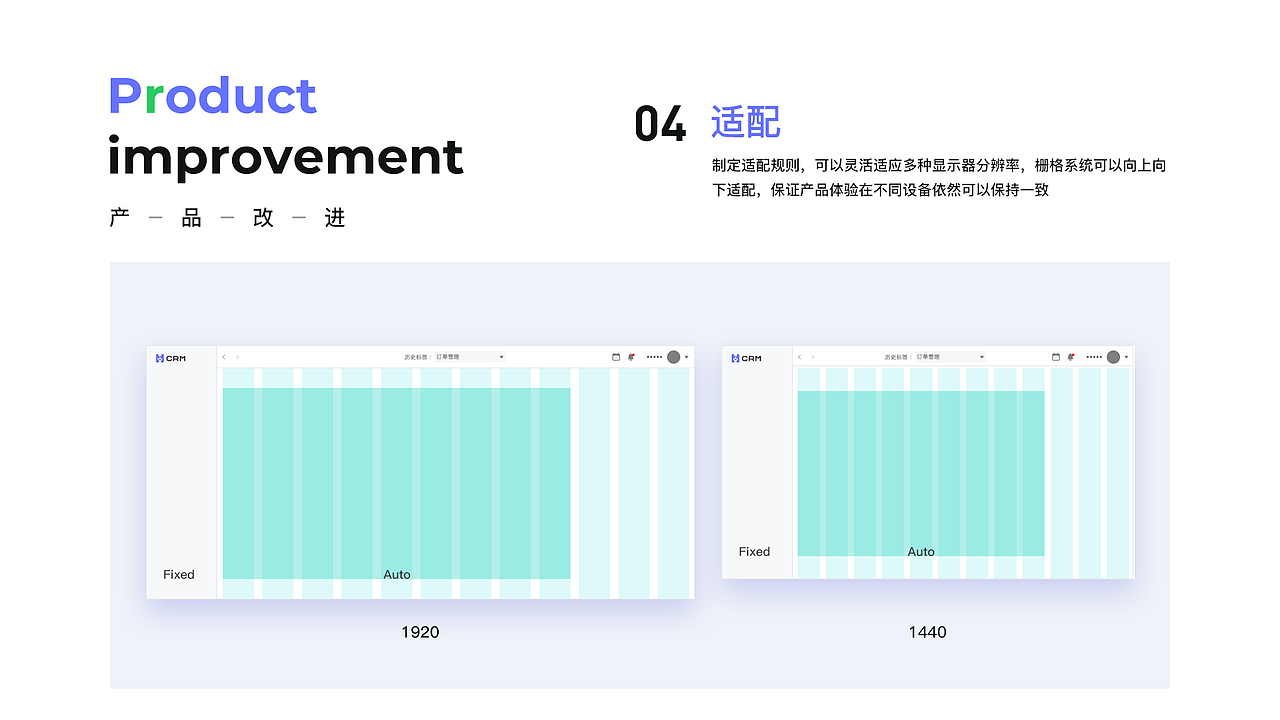Image resolution: width=1280 pixels, height=720 pixels.
Task: Click the masked username dots in 1440 mockup
Action: tap(1094, 357)
